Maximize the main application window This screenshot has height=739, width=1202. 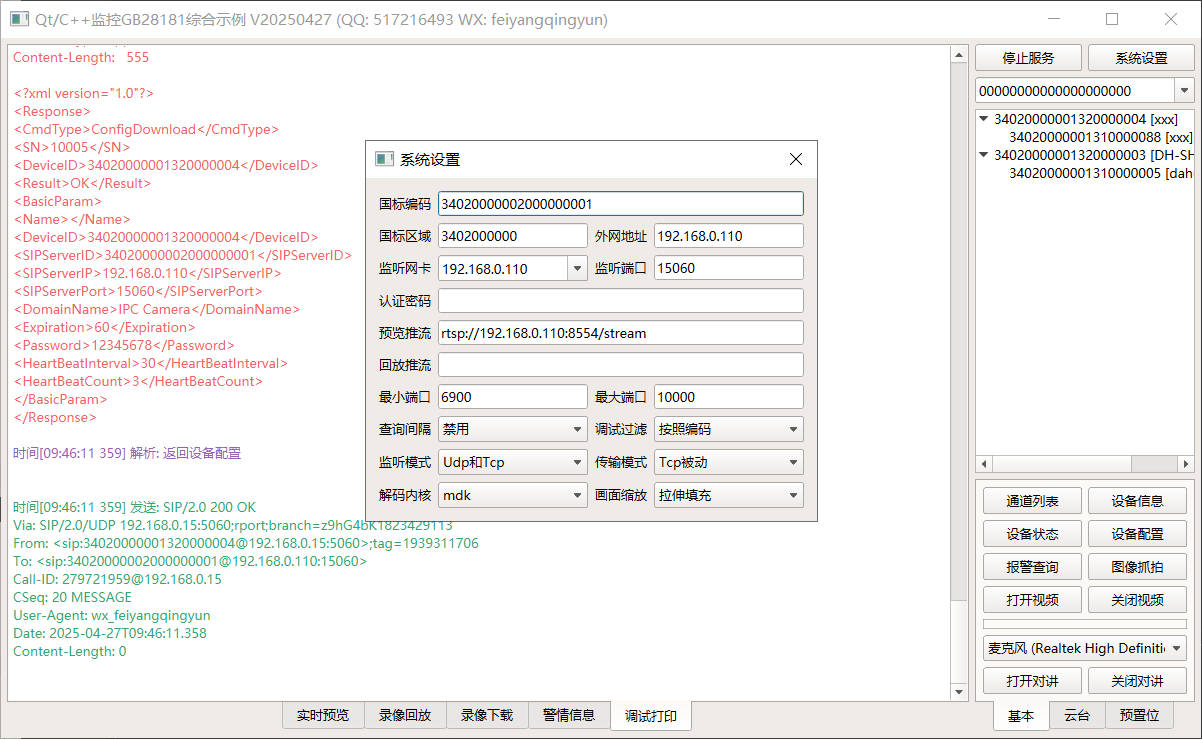click(x=1112, y=19)
